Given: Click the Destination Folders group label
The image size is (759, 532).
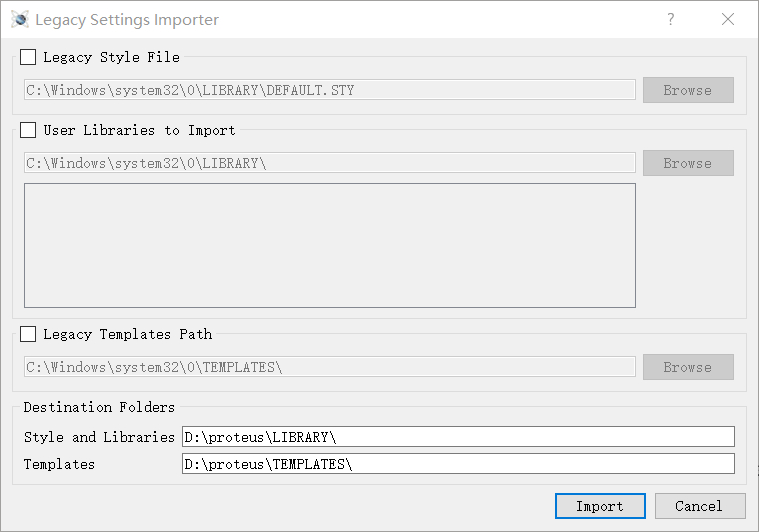Looking at the screenshot, I should pos(99,407).
